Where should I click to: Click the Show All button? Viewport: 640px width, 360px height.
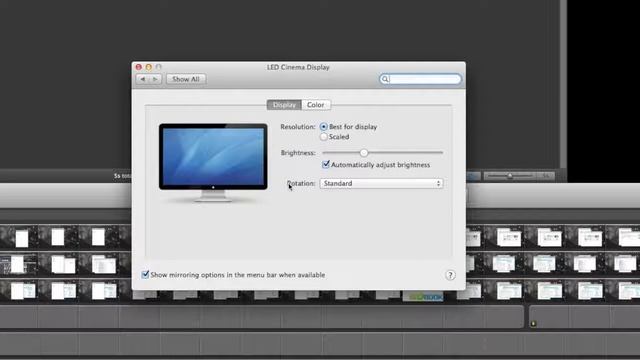186,79
